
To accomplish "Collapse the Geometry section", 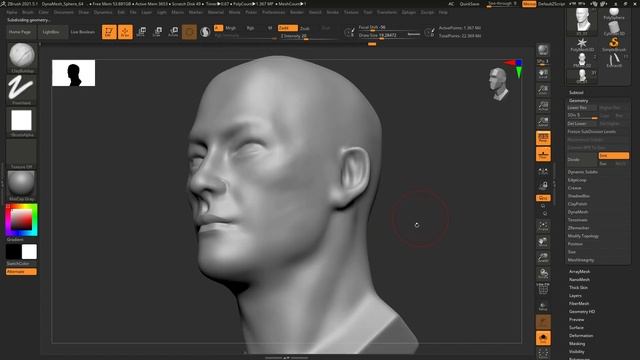I will pyautogui.click(x=578, y=100).
